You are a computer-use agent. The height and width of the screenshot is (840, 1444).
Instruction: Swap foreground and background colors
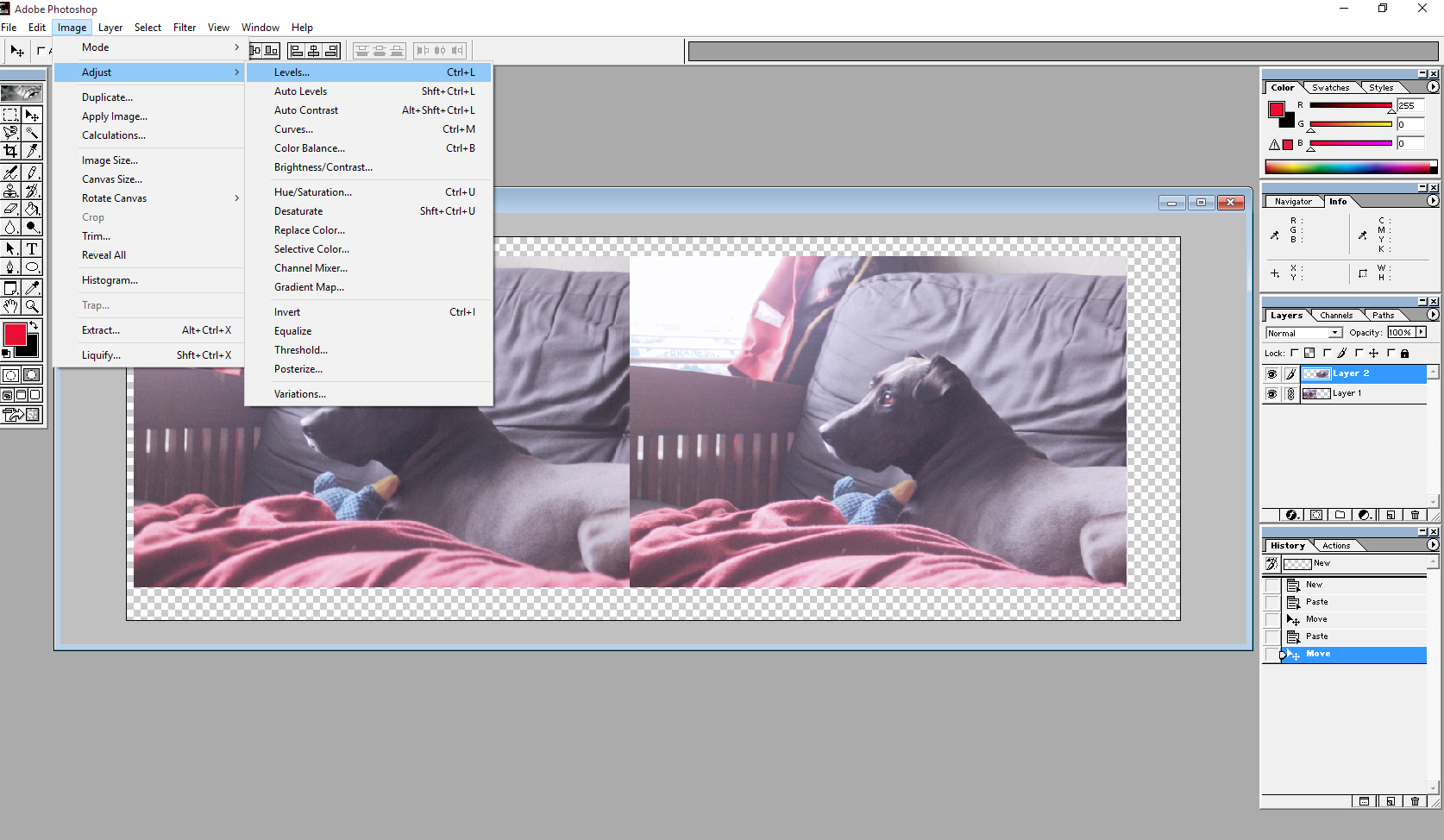(x=34, y=325)
